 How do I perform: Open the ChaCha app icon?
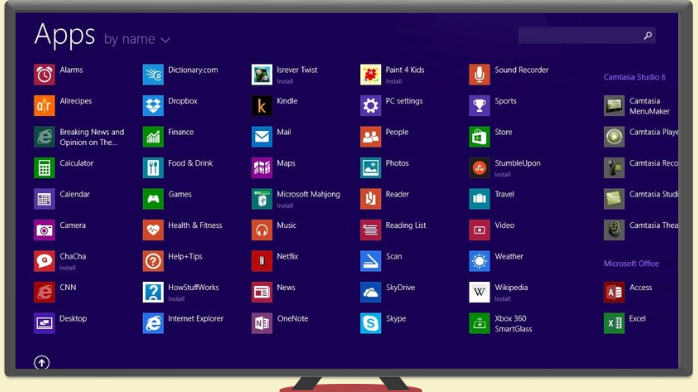[44, 261]
